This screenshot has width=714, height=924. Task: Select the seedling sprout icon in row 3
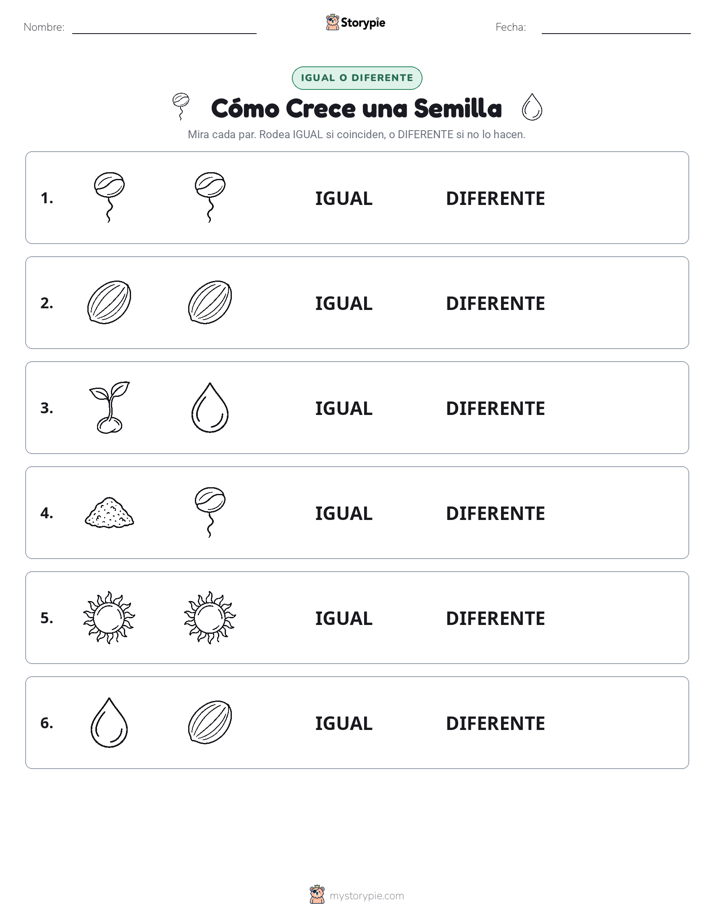coord(110,407)
